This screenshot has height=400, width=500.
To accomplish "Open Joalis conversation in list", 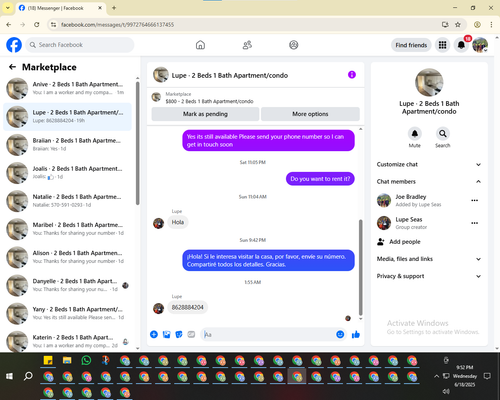I will point(67,173).
